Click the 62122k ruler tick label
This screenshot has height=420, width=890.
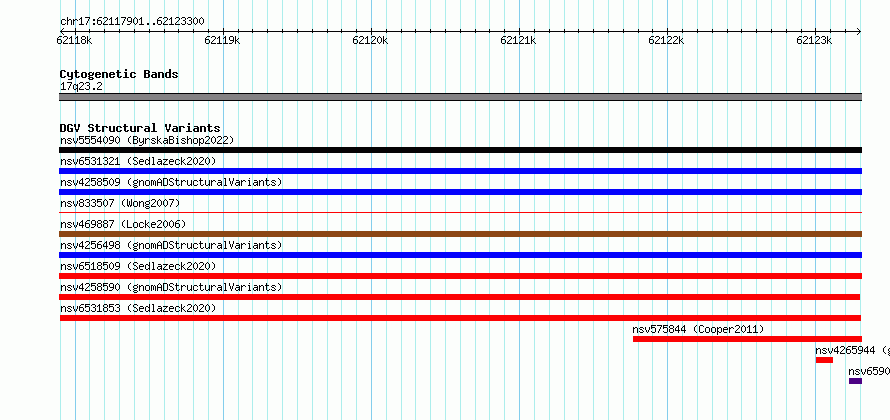pyautogui.click(x=667, y=40)
